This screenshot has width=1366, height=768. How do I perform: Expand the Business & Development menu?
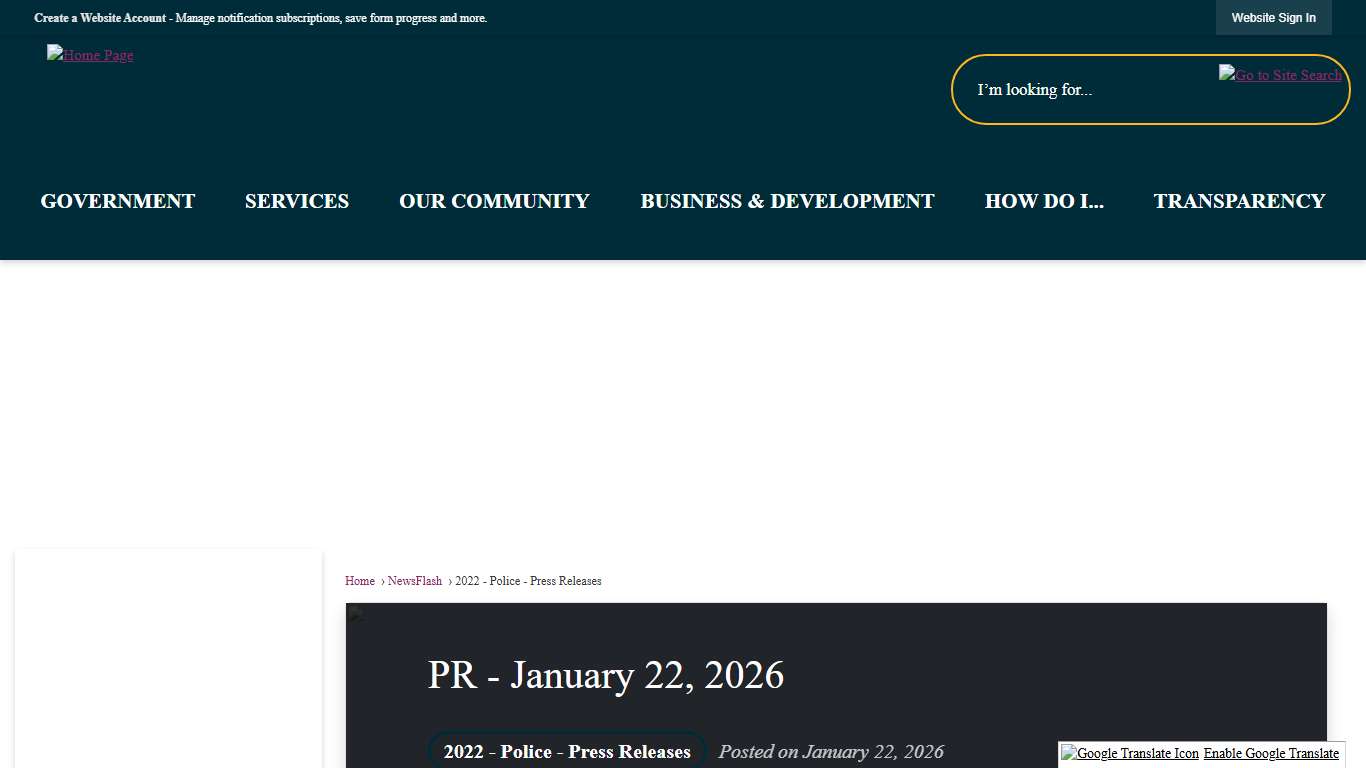787,201
